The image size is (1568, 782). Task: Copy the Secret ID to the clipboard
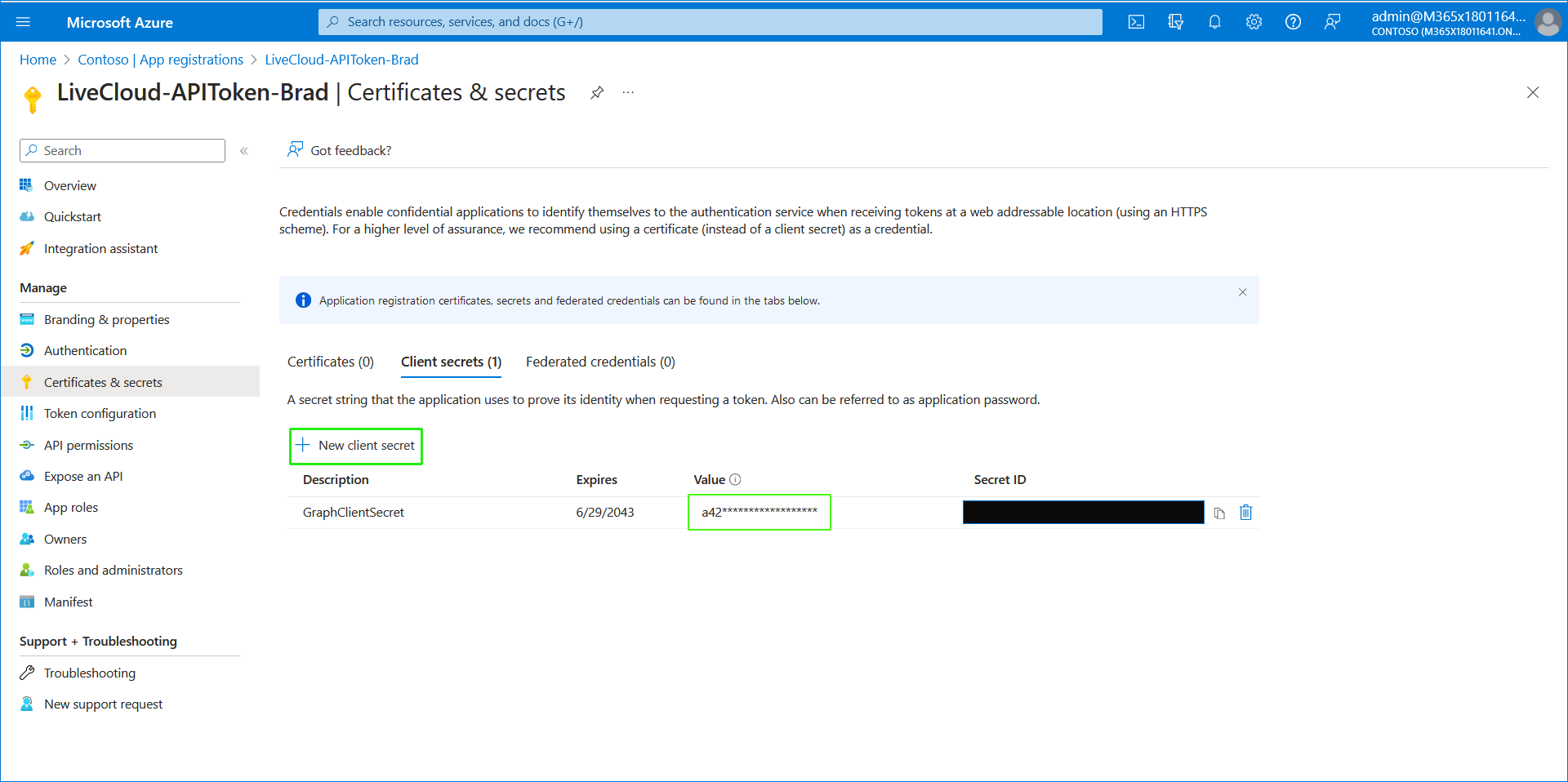[x=1219, y=513]
